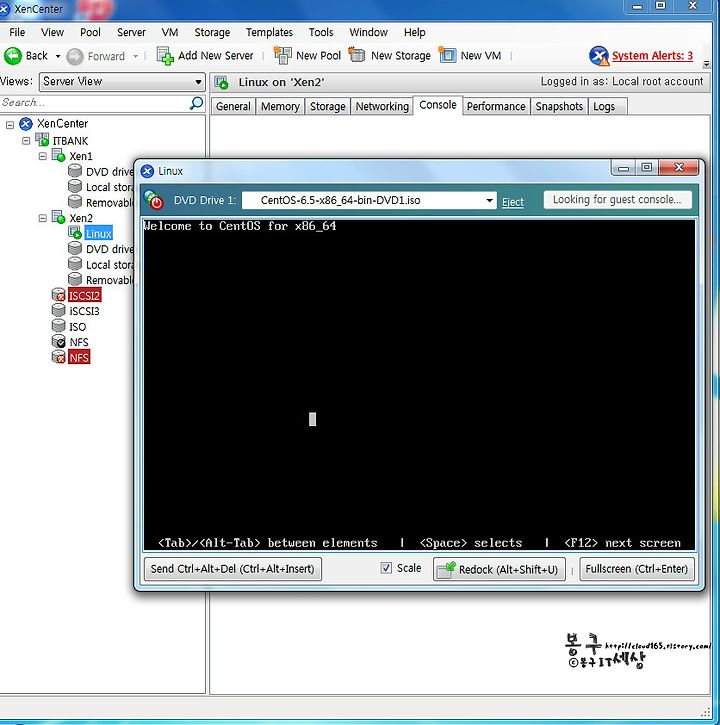The width and height of the screenshot is (720, 725).
Task: Open the Server View dropdown
Action: (122, 82)
